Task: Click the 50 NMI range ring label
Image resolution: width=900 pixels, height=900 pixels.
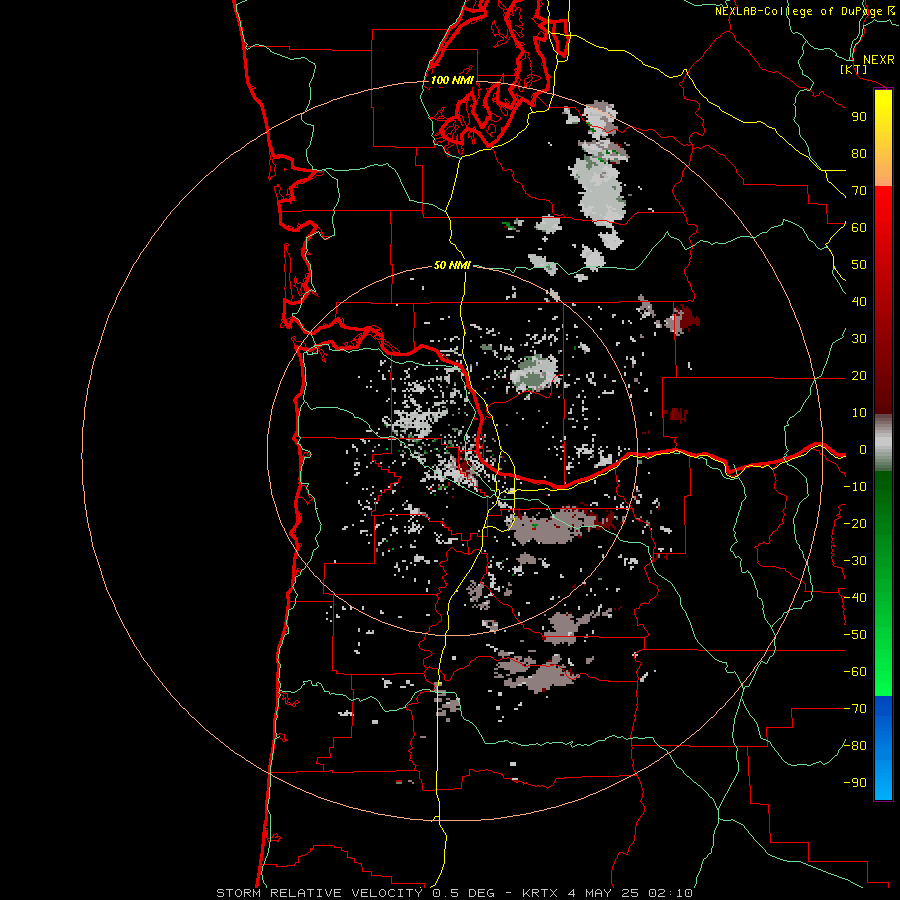Action: [x=452, y=265]
